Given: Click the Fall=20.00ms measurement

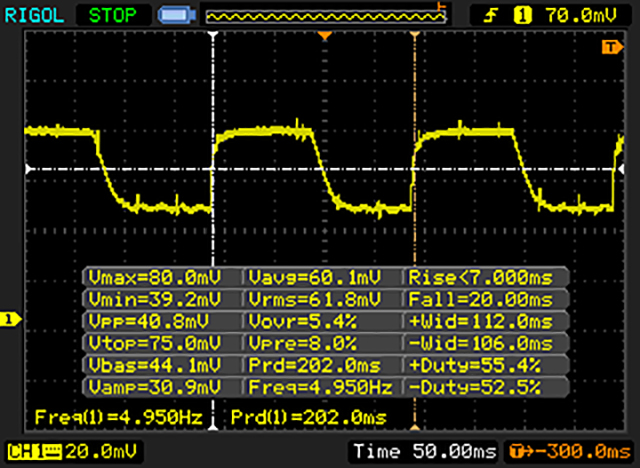Looking at the screenshot, I should 480,299.
